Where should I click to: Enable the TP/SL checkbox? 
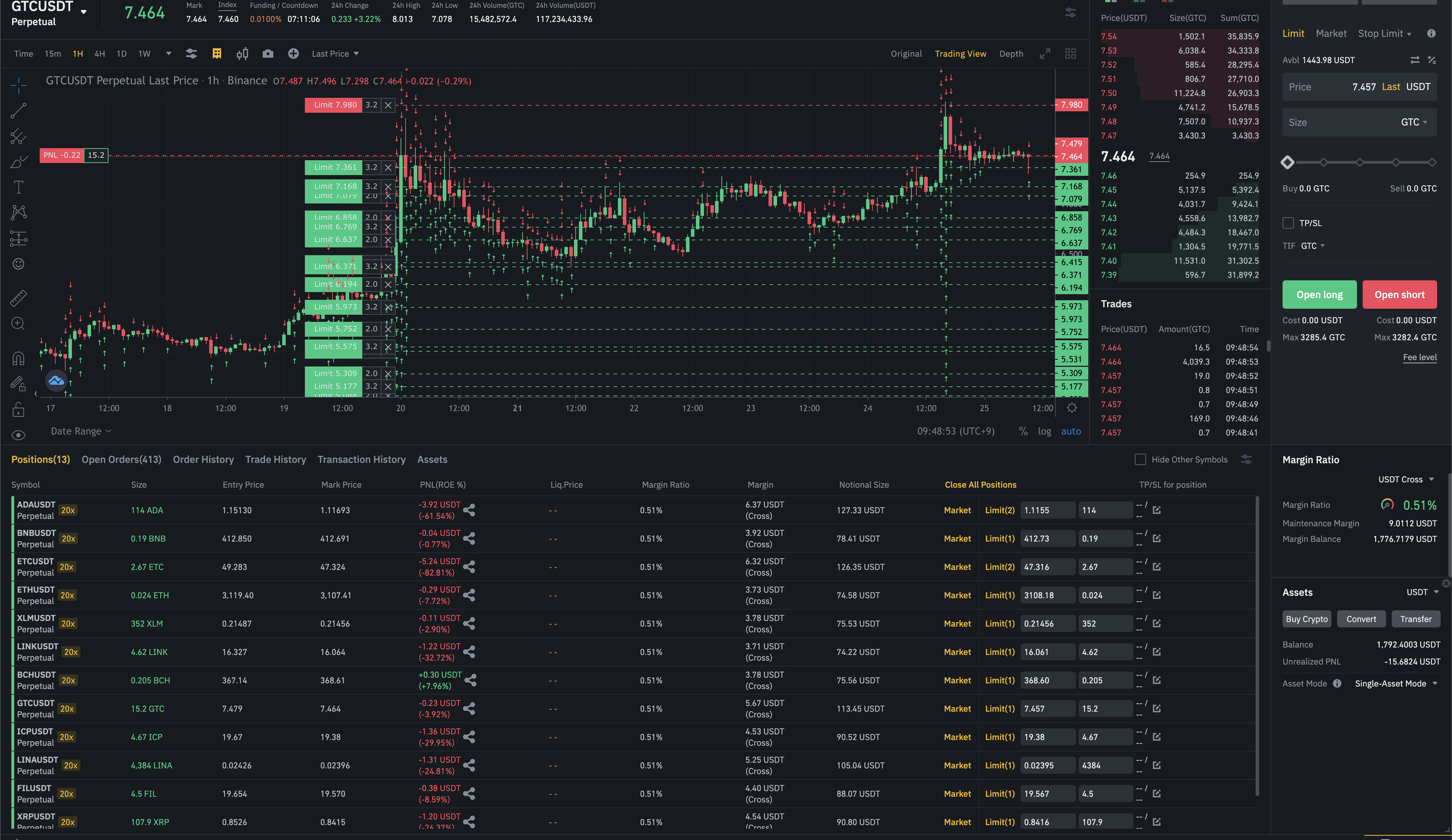click(x=1288, y=223)
